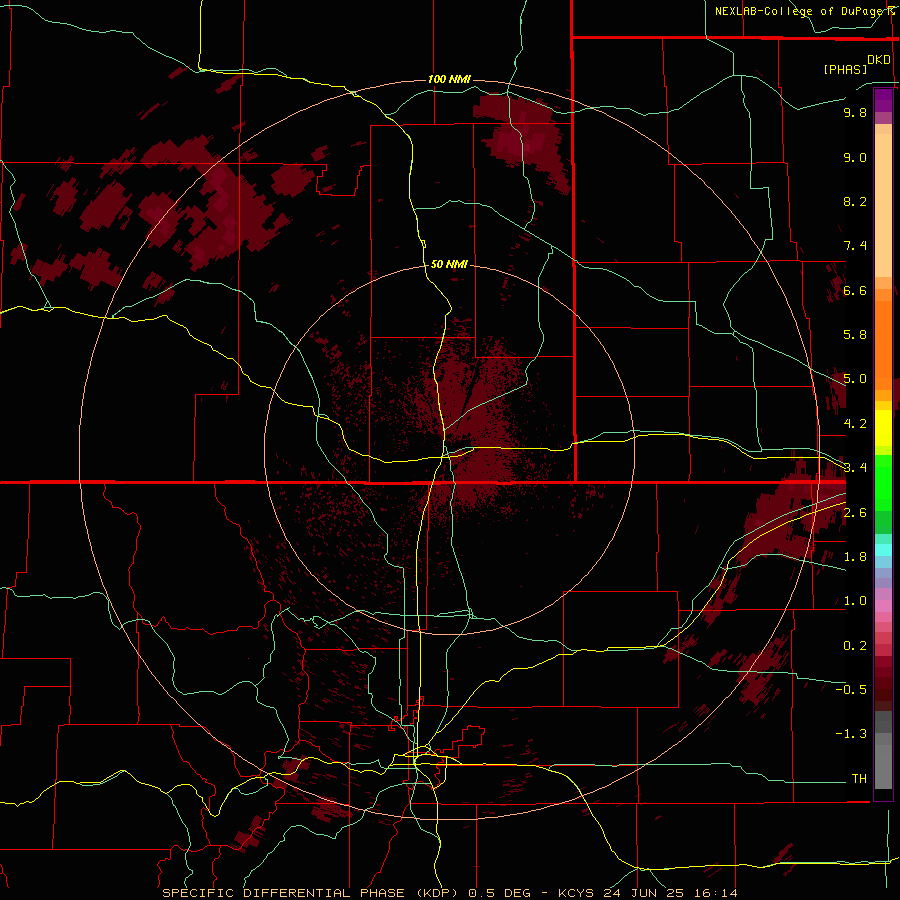The height and width of the screenshot is (900, 900).
Task: Click the 1.0 scale value
Action: (855, 601)
